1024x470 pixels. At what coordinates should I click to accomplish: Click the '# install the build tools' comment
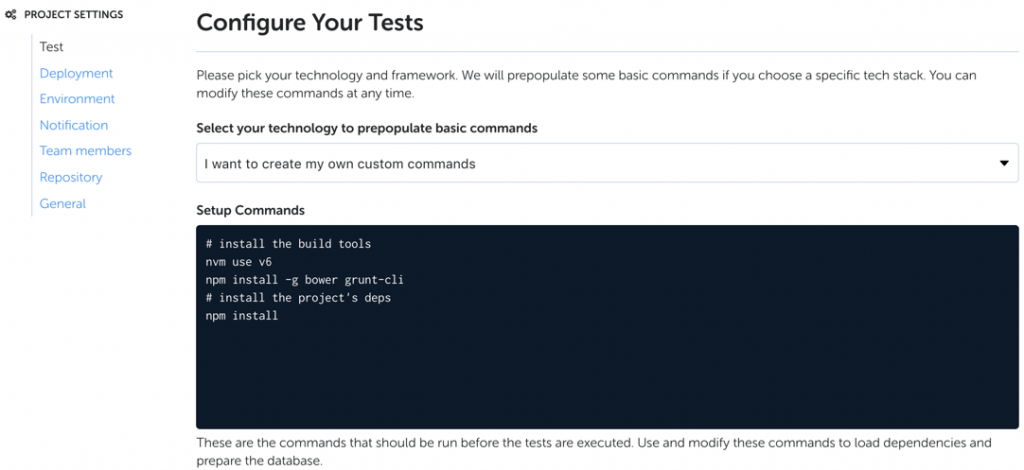point(287,244)
